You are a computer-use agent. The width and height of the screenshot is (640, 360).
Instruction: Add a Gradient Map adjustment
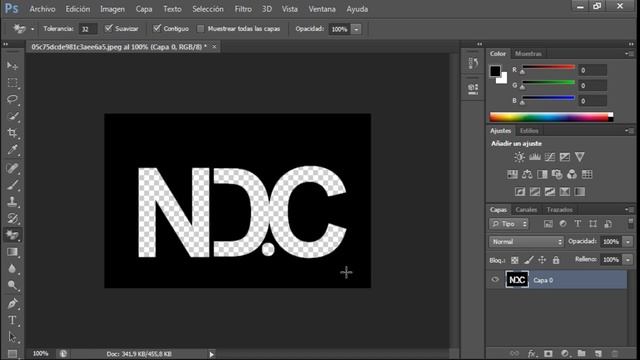pyautogui.click(x=580, y=192)
